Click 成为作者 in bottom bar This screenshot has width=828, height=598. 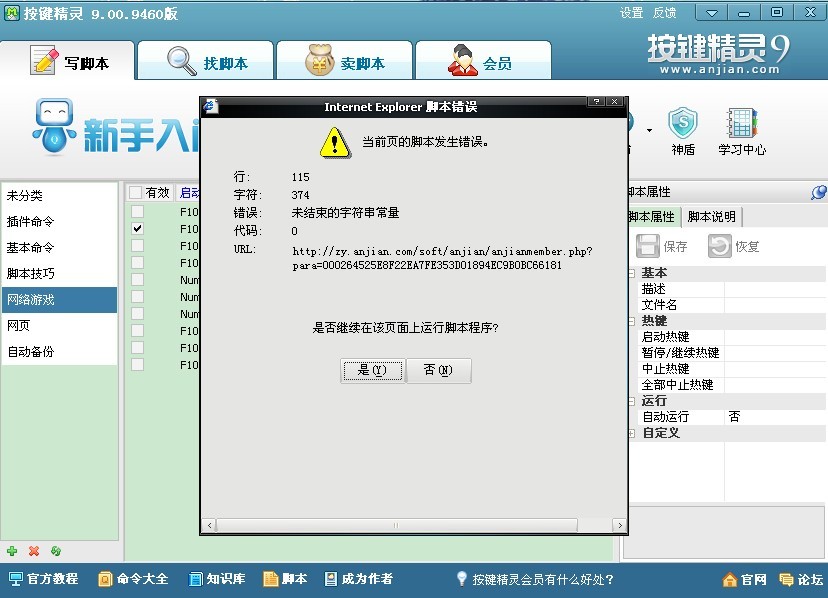click(x=359, y=579)
